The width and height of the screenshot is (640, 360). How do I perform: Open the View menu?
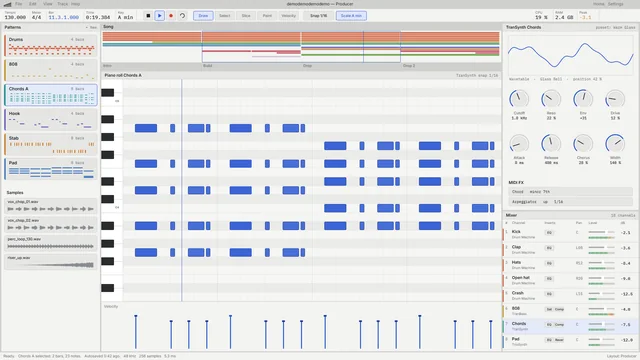(48, 4)
